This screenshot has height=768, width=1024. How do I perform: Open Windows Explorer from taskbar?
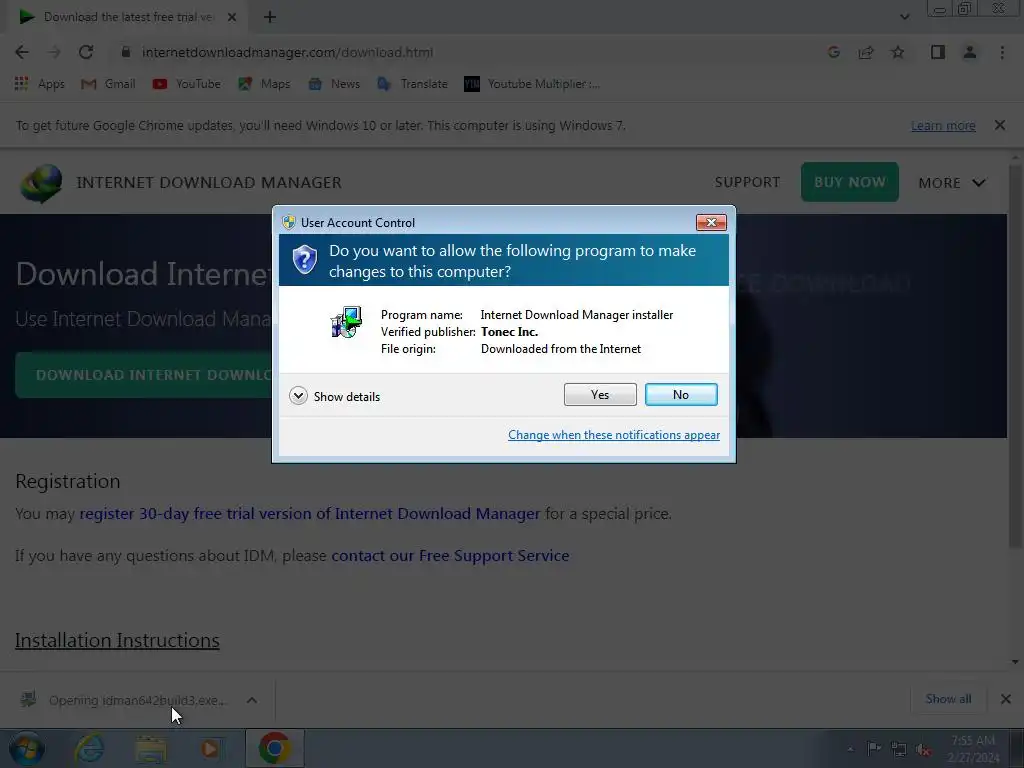pyautogui.click(x=151, y=748)
